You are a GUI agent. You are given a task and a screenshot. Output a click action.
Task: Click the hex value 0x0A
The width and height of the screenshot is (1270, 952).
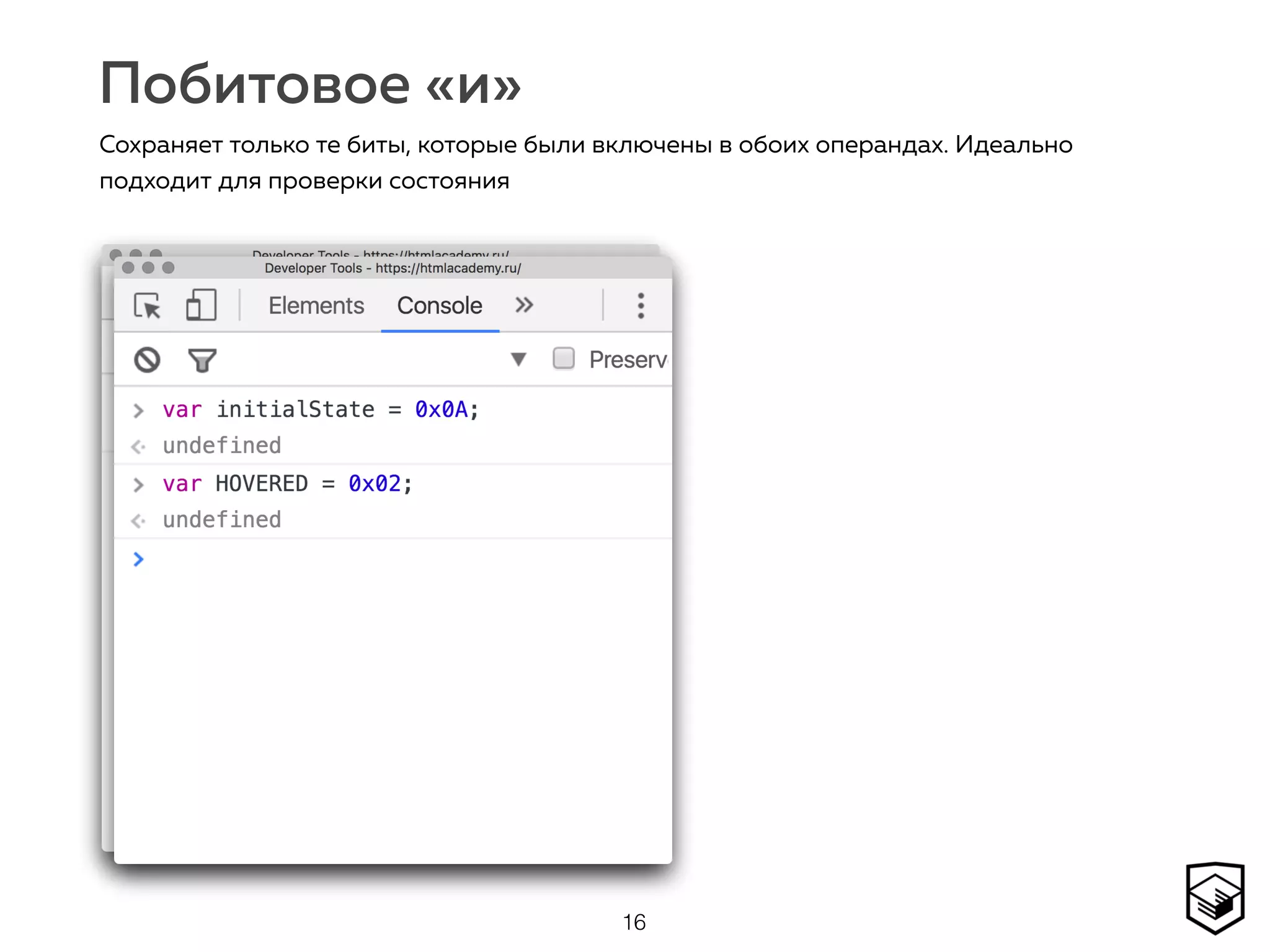tap(442, 410)
